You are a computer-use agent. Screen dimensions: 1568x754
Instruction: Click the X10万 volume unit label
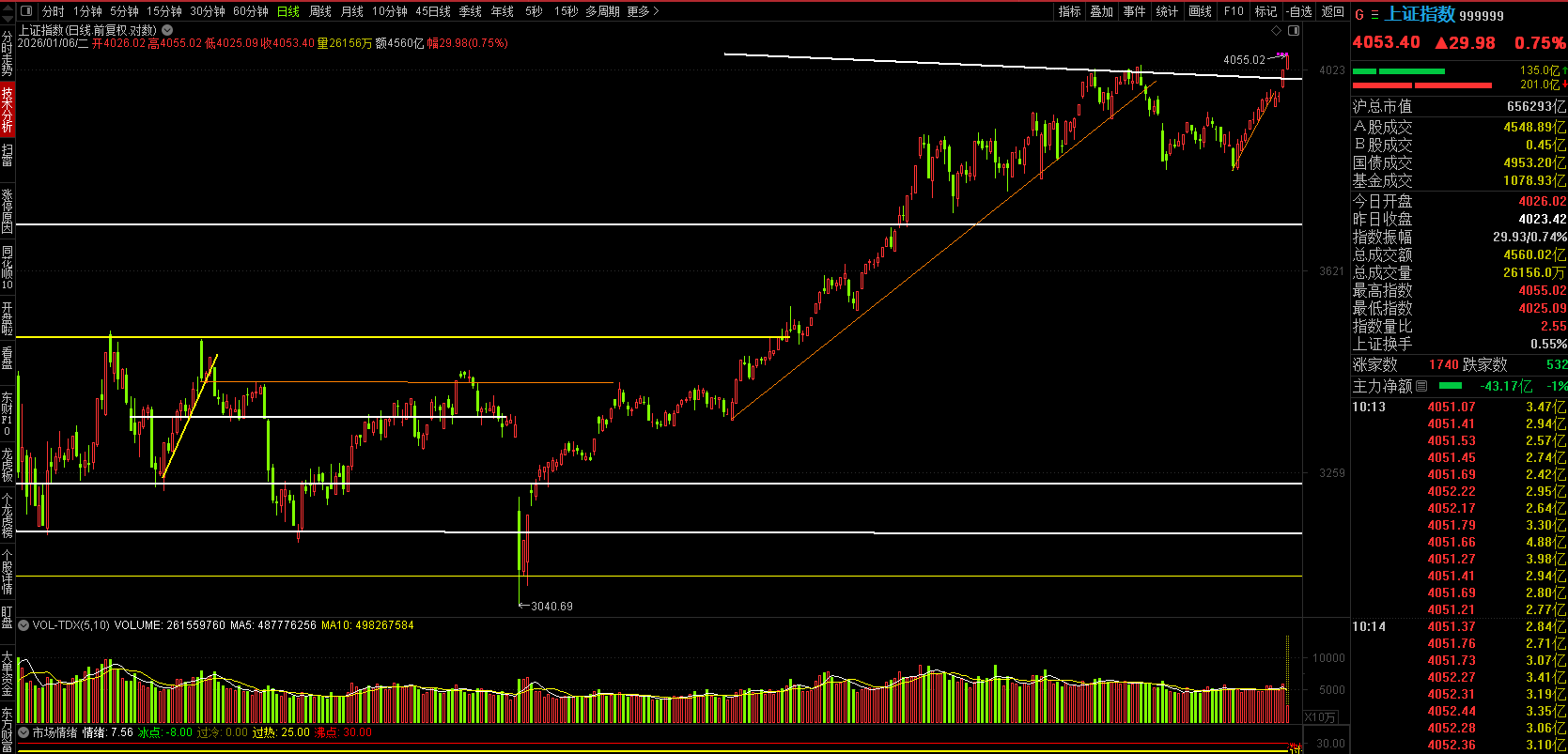(1320, 717)
